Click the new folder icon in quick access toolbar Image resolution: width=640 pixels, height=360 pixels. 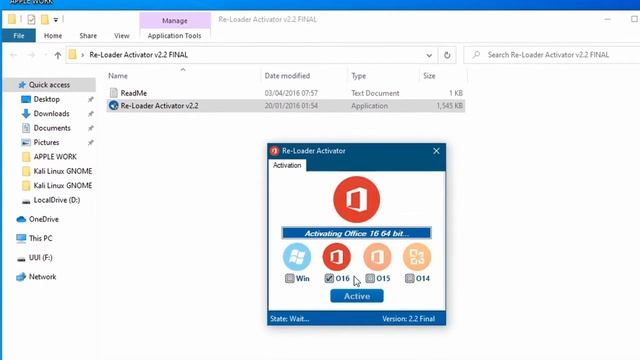pos(44,19)
